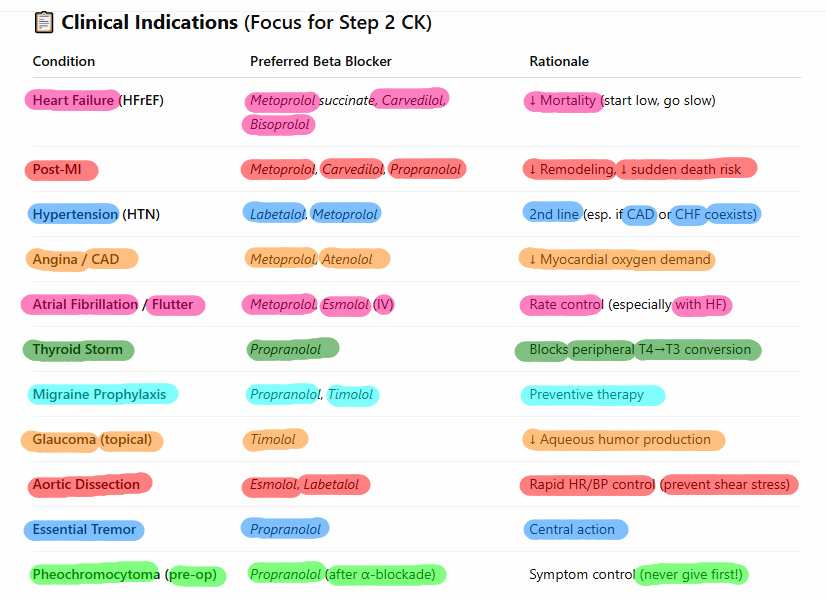Click Timolol in the Glaucoma row

pos(273,439)
